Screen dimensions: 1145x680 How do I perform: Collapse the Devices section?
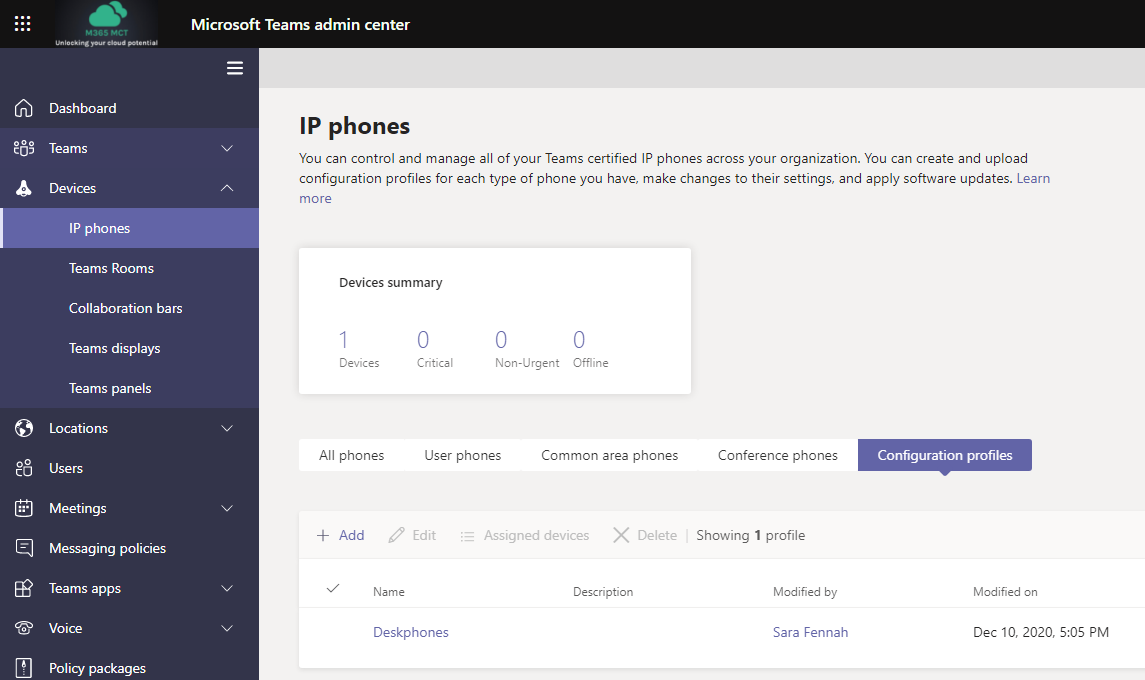click(x=227, y=188)
